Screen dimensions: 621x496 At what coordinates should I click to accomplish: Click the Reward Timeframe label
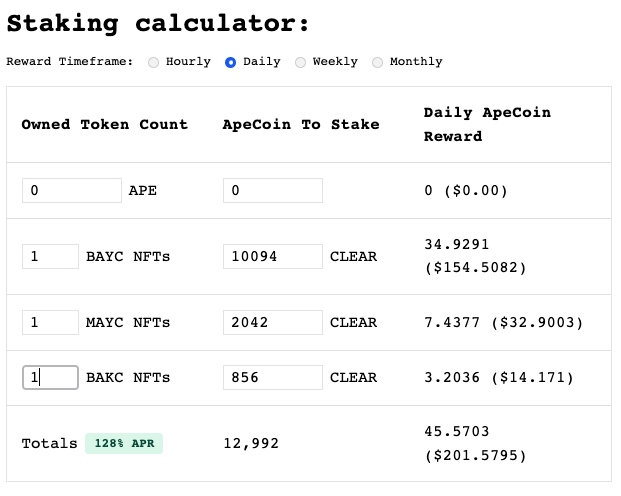[70, 62]
